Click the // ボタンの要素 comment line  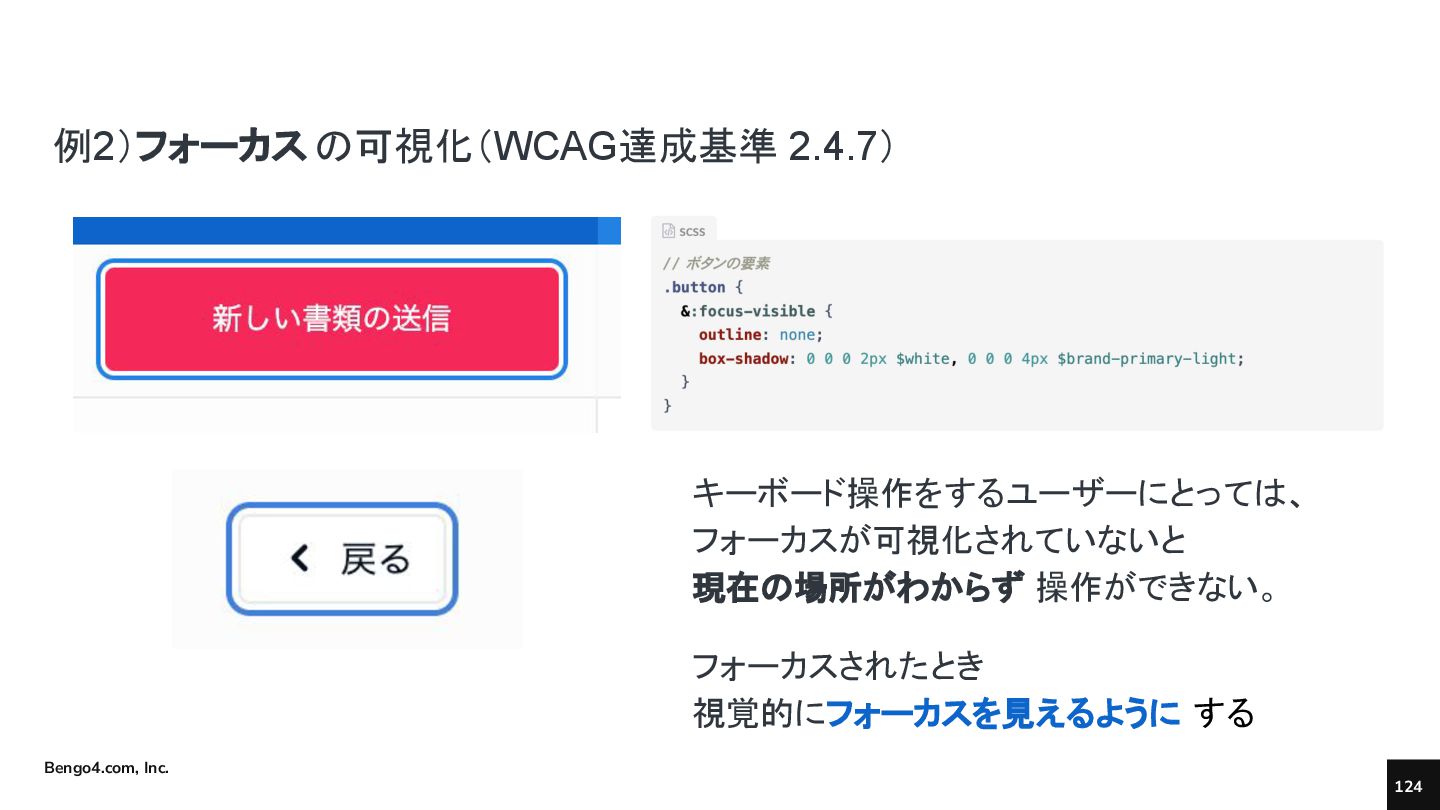coord(716,263)
